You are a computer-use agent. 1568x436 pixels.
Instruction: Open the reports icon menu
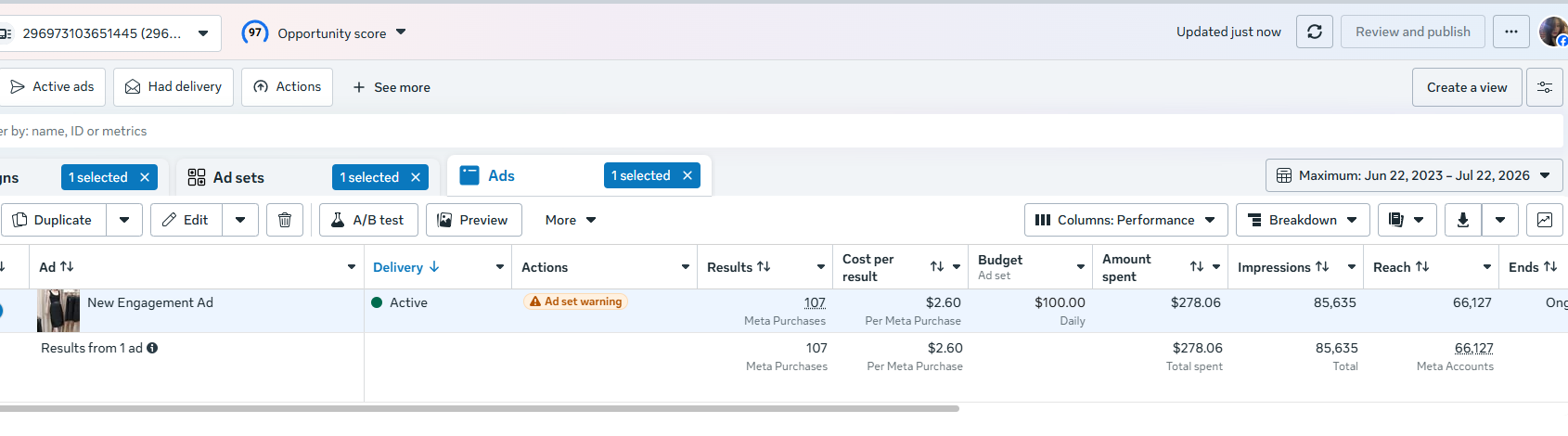(x=1407, y=220)
